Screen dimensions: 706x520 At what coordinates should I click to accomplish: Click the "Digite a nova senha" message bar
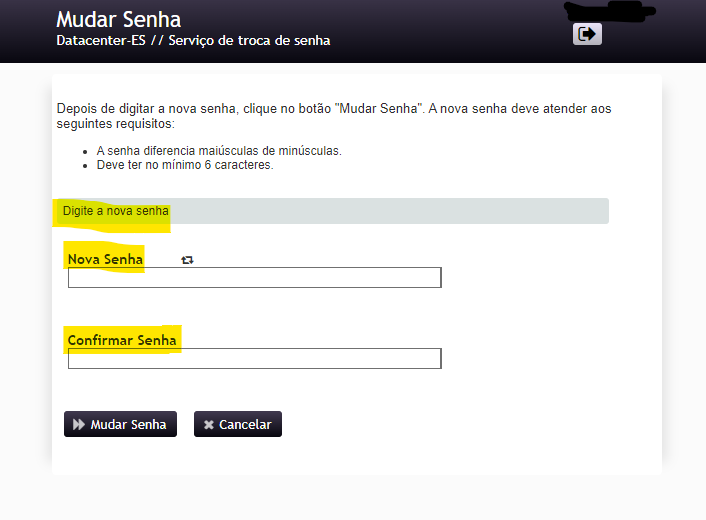click(x=330, y=211)
